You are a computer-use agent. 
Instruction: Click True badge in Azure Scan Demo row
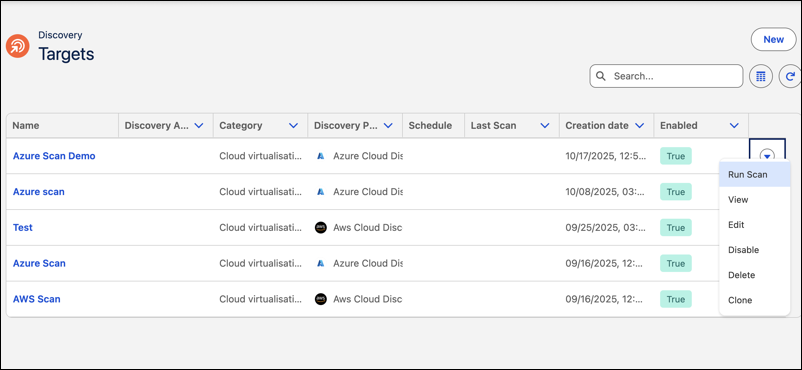tap(676, 156)
